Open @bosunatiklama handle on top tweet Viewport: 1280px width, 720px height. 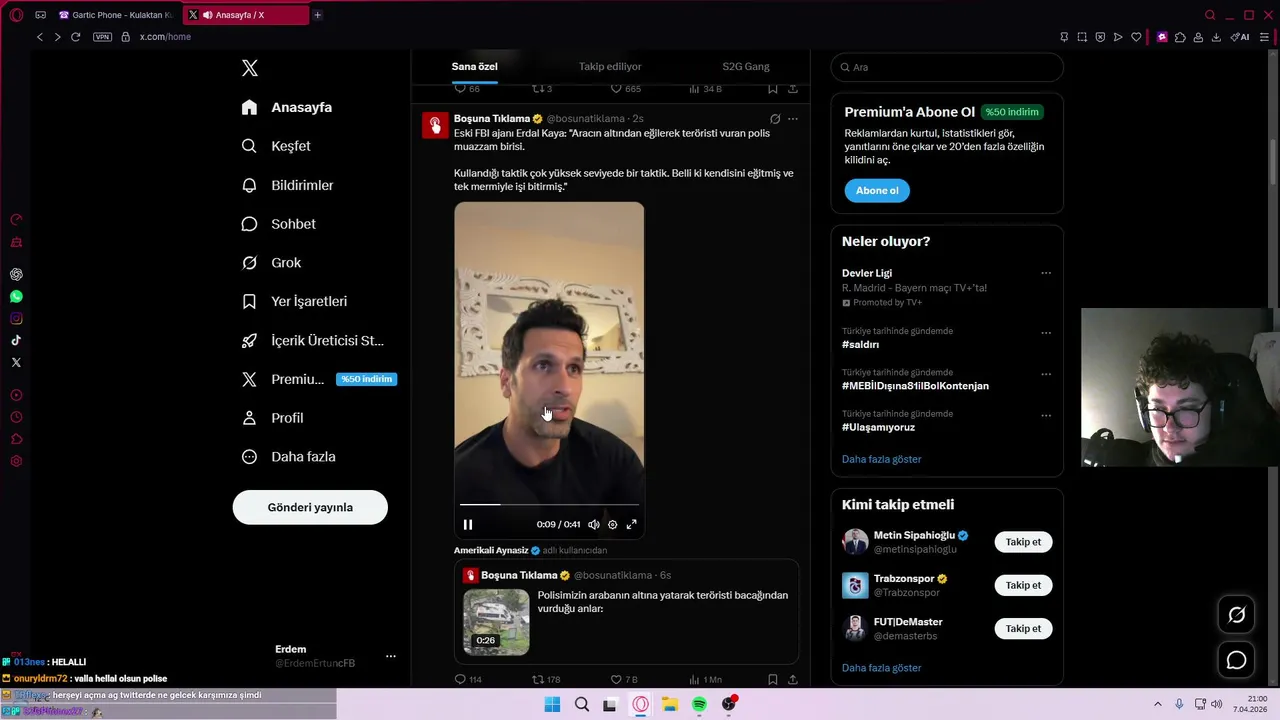[x=586, y=119]
